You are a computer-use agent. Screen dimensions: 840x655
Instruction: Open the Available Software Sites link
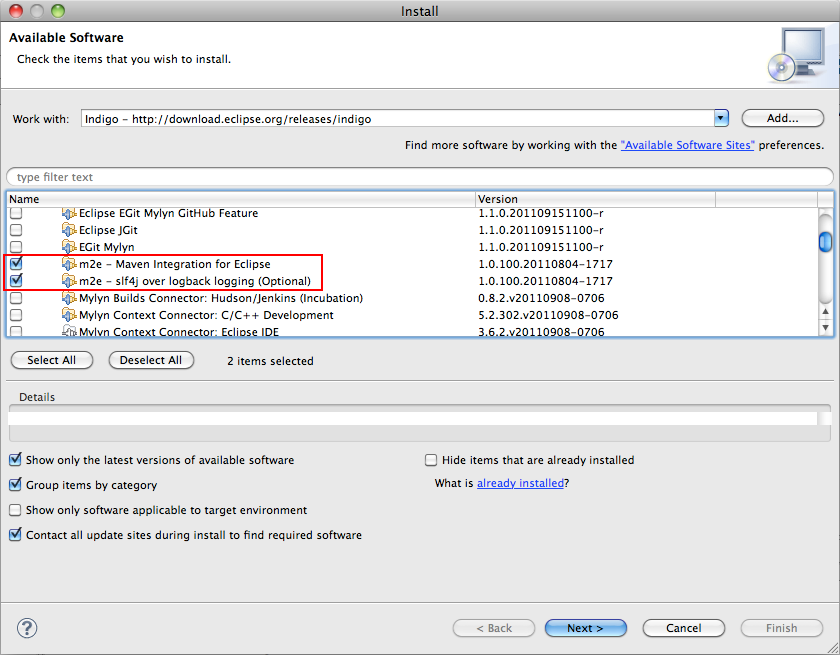tap(687, 145)
